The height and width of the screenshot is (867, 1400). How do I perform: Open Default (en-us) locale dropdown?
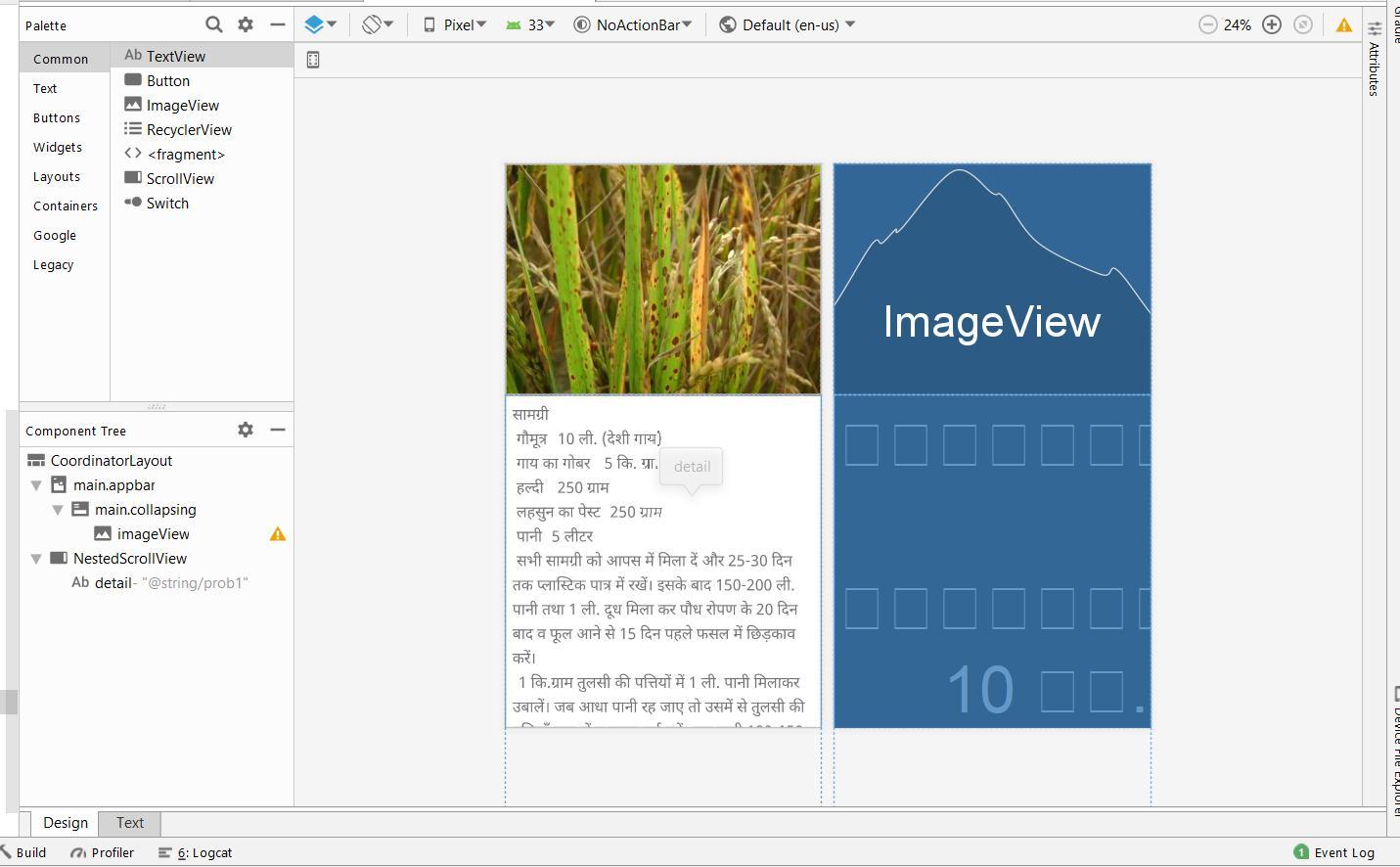click(x=787, y=24)
